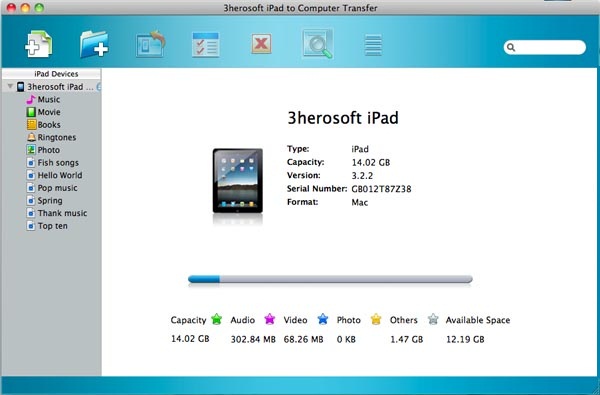Click the green zoom window button
The width and height of the screenshot is (600, 395).
point(39,8)
